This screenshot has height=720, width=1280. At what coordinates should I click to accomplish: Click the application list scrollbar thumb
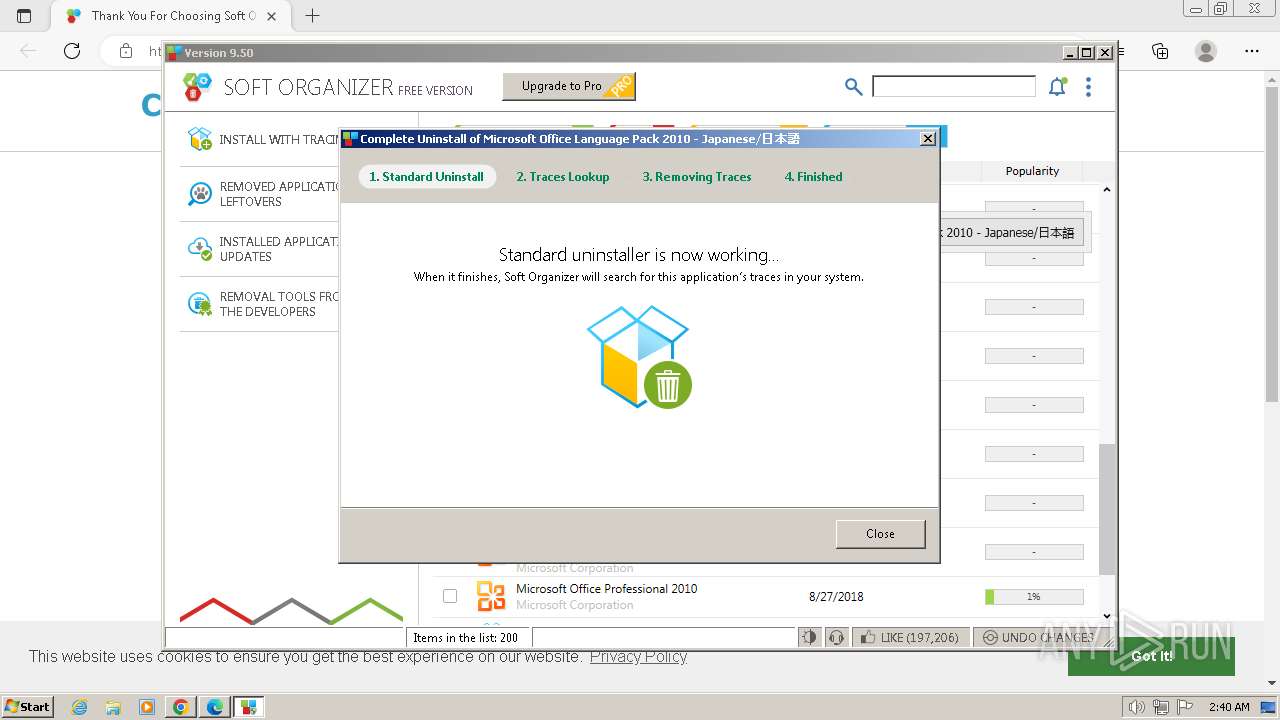click(1106, 509)
